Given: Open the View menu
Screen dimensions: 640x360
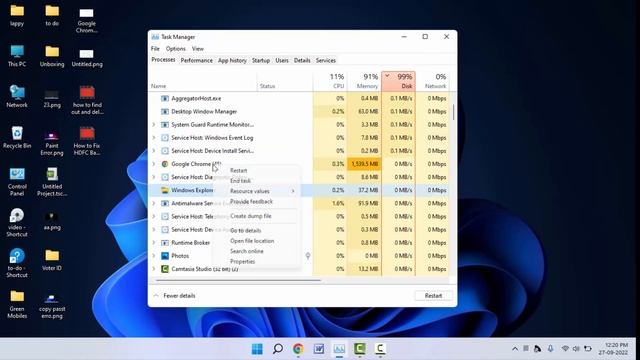Looking at the screenshot, I should (x=198, y=49).
